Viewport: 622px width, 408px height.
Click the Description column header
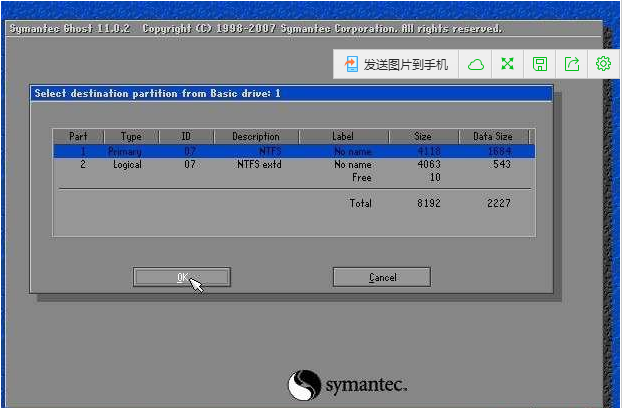point(256,136)
